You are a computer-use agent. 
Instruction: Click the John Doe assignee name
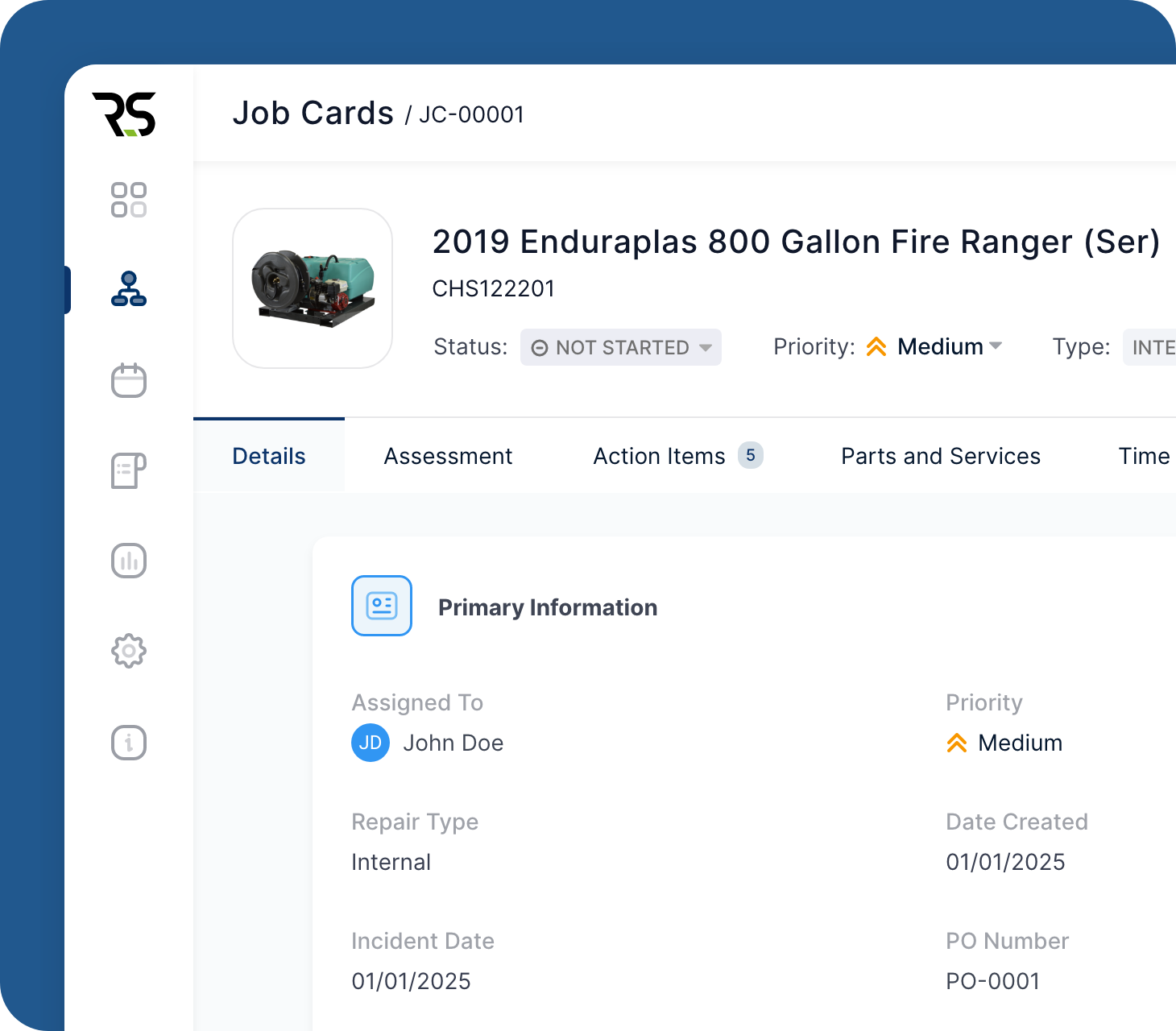453,743
